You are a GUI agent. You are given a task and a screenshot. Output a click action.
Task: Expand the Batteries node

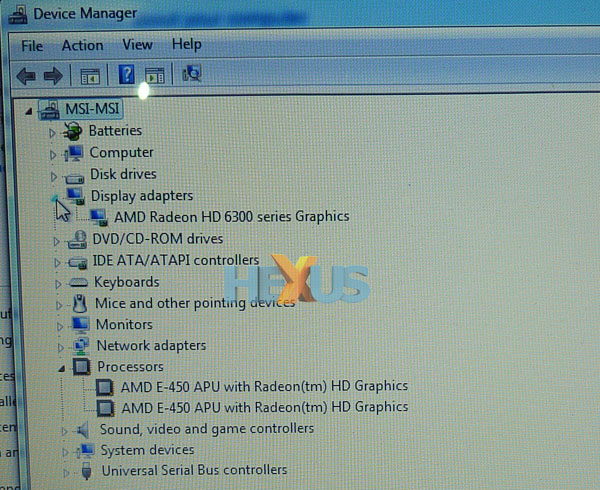point(52,133)
